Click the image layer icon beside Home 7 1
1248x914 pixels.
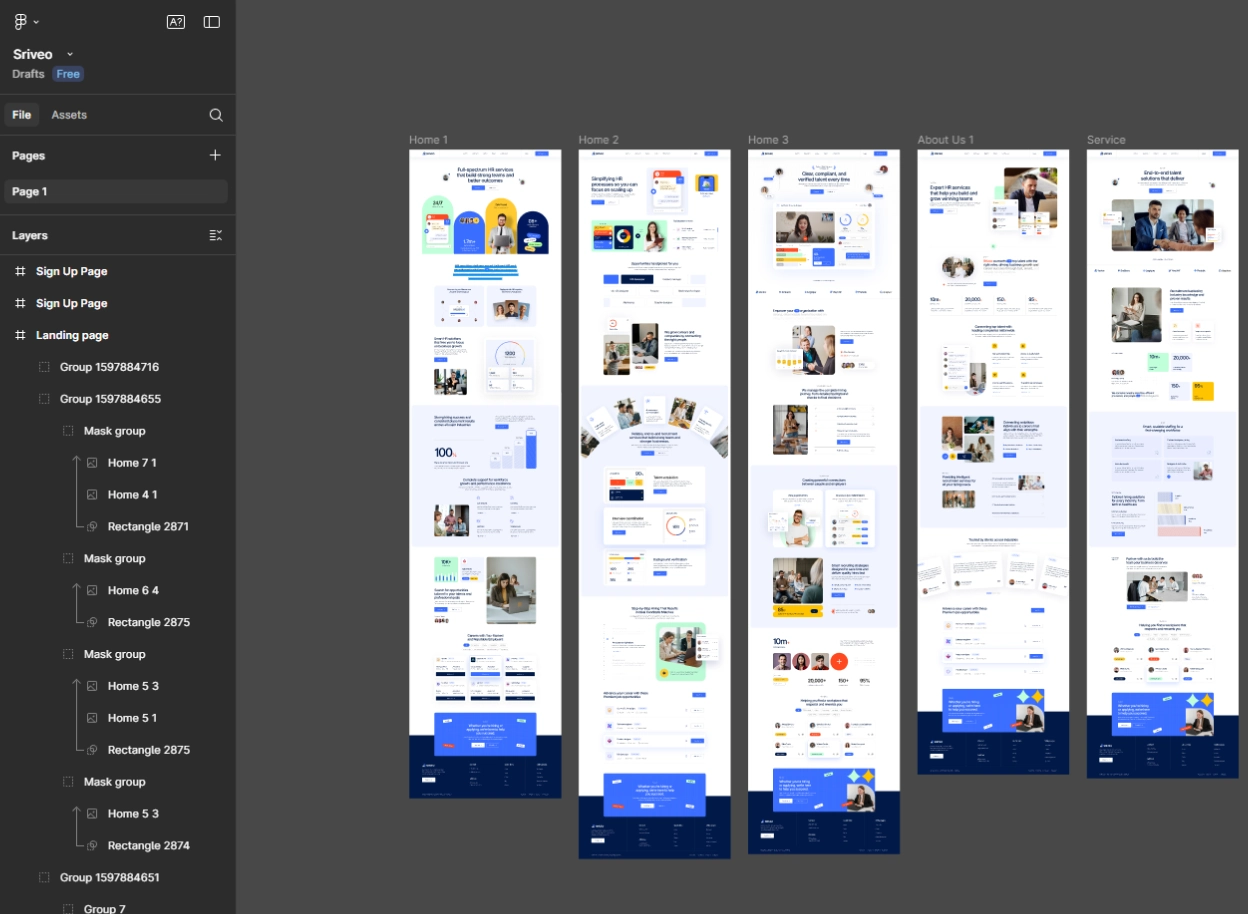click(90, 462)
